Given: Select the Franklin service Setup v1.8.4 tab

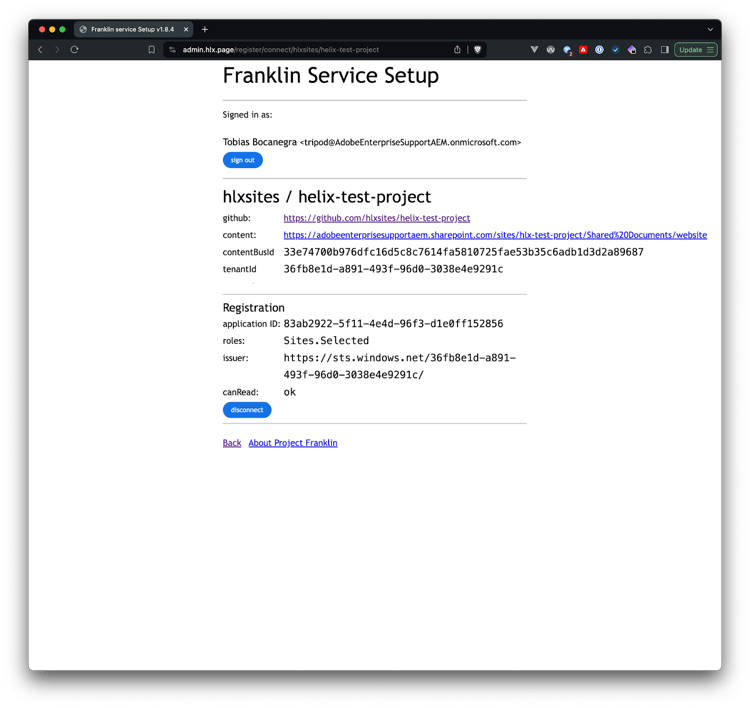Looking at the screenshot, I should 133,29.
